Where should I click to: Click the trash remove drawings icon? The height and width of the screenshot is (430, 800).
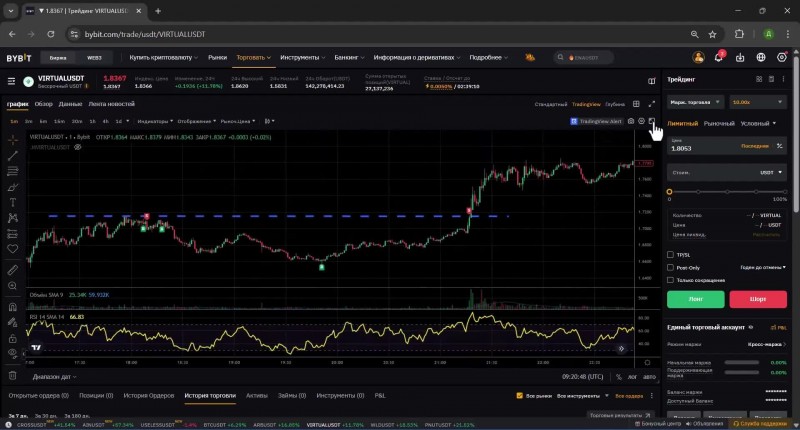tap(13, 376)
